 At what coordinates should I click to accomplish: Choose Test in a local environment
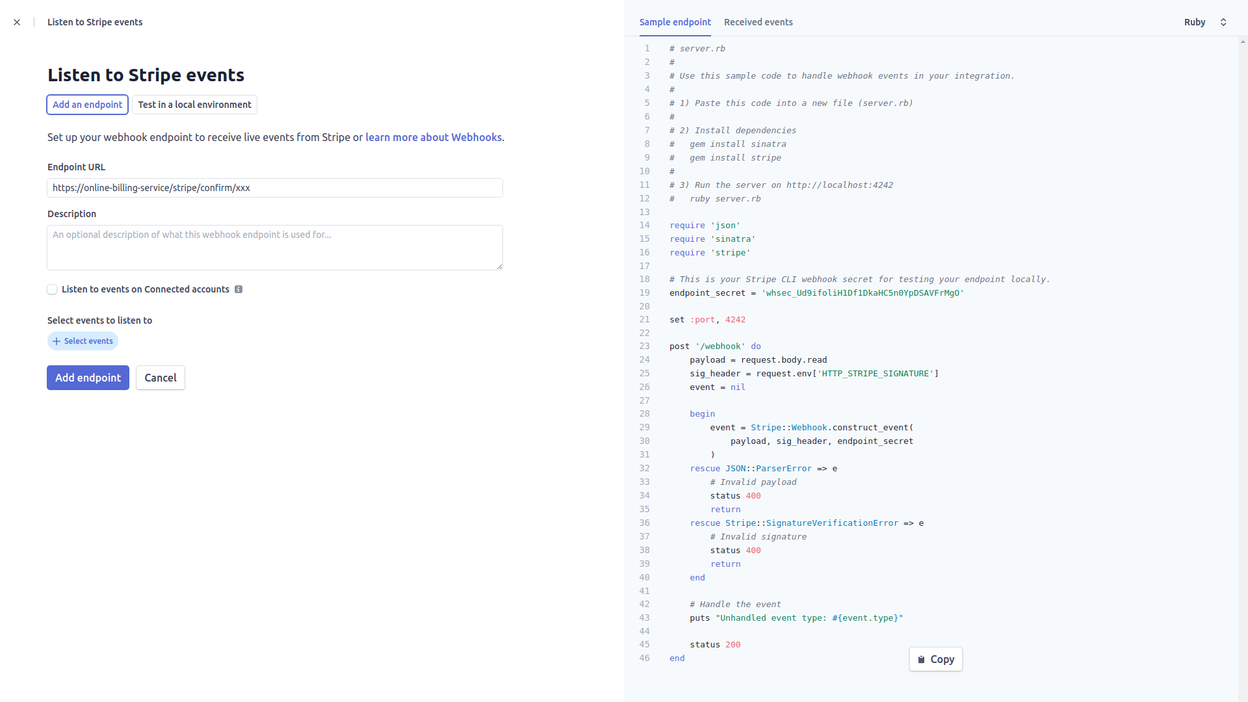[195, 105]
